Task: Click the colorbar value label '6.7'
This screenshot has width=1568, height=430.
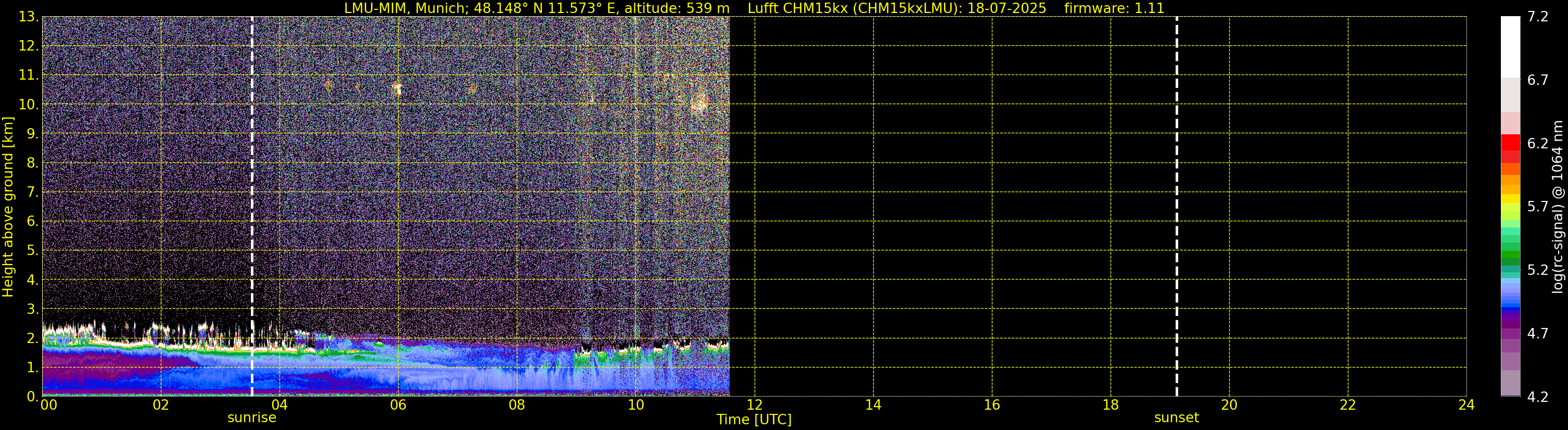Action: [x=1538, y=80]
